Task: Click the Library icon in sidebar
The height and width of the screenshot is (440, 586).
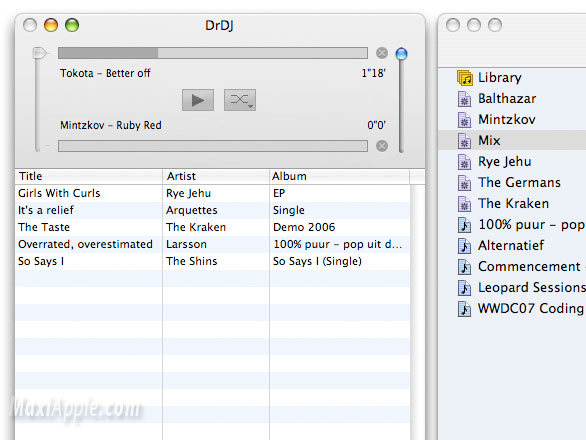Action: coord(465,78)
